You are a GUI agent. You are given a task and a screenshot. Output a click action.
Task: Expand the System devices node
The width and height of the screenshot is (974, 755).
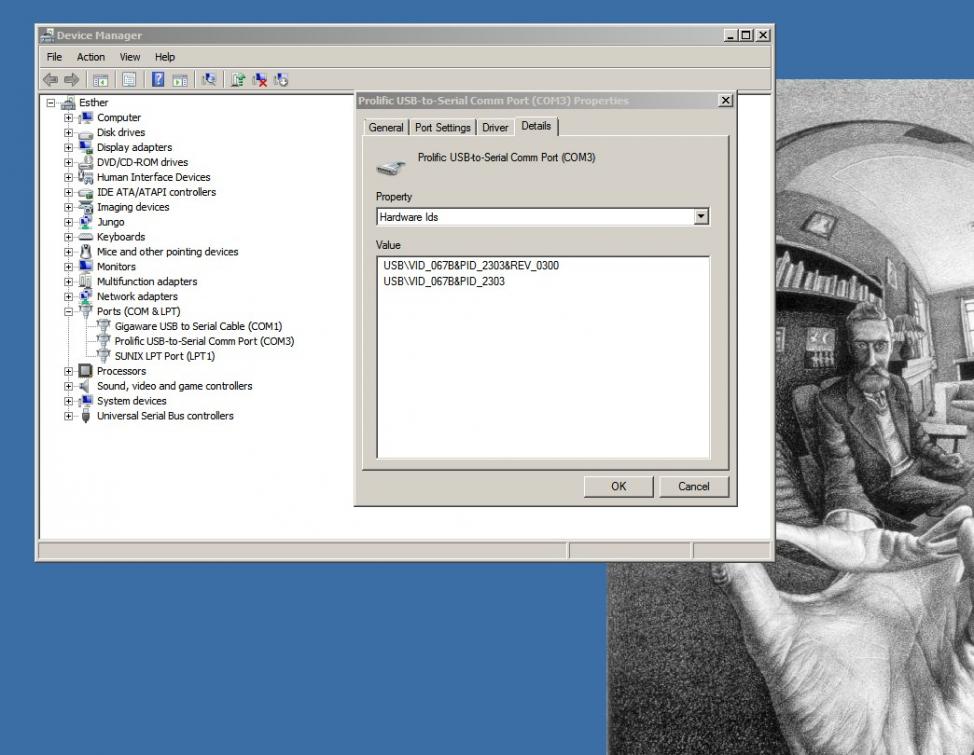click(x=68, y=401)
